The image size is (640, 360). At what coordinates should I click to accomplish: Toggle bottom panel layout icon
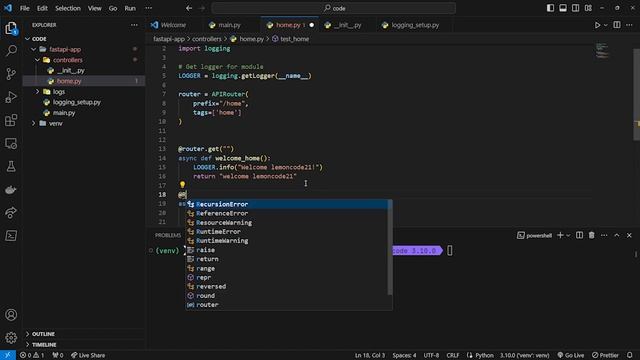[x=563, y=8]
